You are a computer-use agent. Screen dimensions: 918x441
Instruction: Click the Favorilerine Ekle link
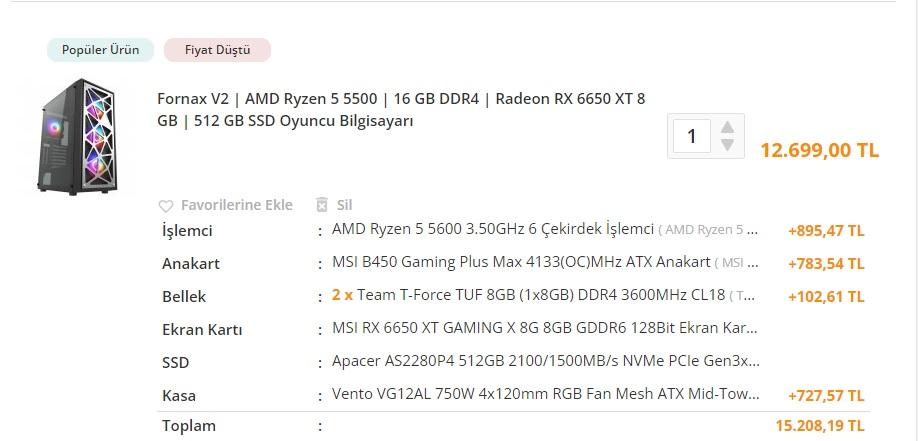tap(236, 205)
